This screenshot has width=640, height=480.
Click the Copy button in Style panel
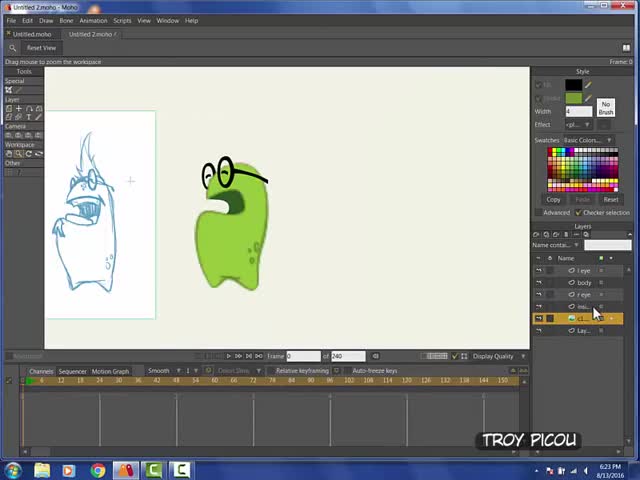(553, 199)
